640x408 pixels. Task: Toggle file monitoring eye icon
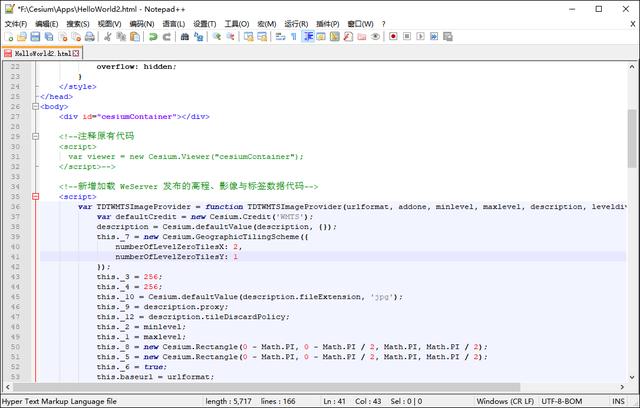click(x=376, y=37)
